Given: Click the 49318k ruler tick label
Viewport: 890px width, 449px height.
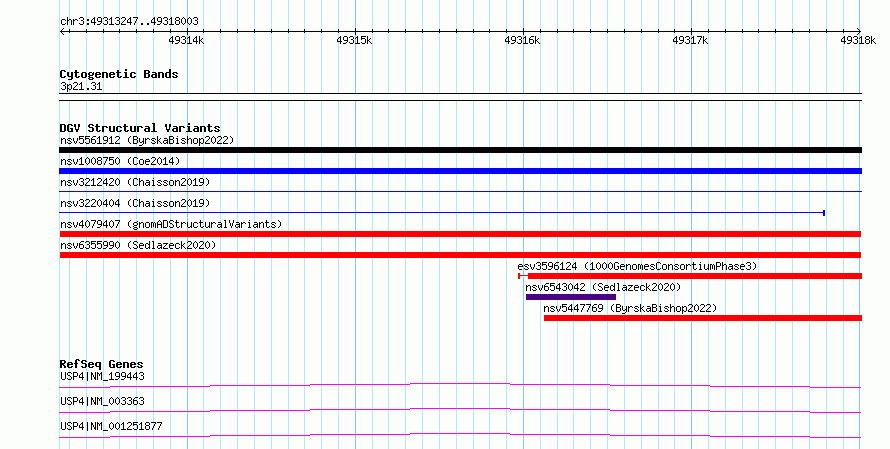Looking at the screenshot, I should pos(858,40).
